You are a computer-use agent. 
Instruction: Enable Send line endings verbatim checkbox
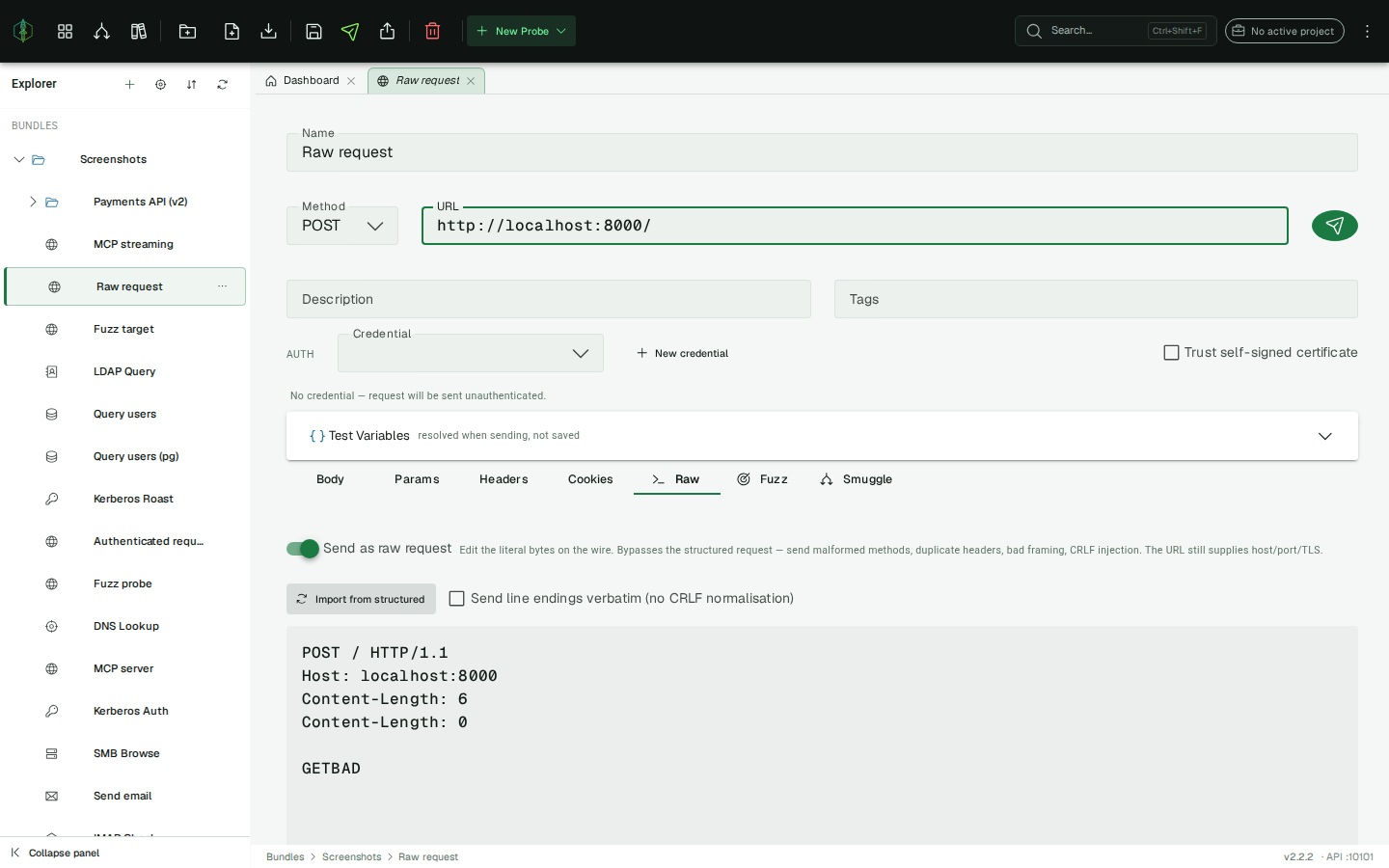457,599
